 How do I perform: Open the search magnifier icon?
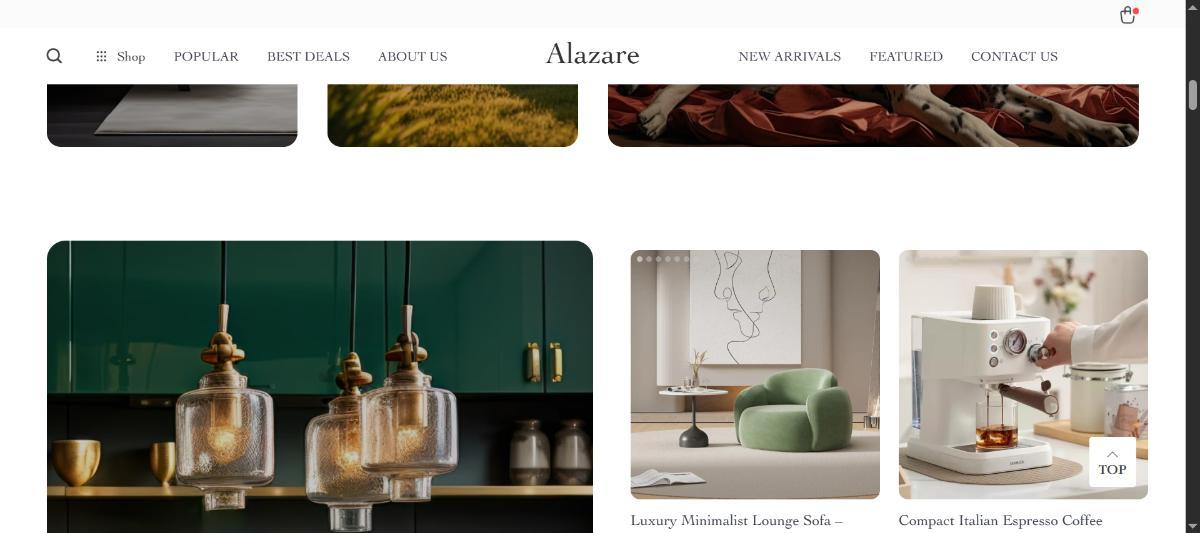click(x=54, y=56)
